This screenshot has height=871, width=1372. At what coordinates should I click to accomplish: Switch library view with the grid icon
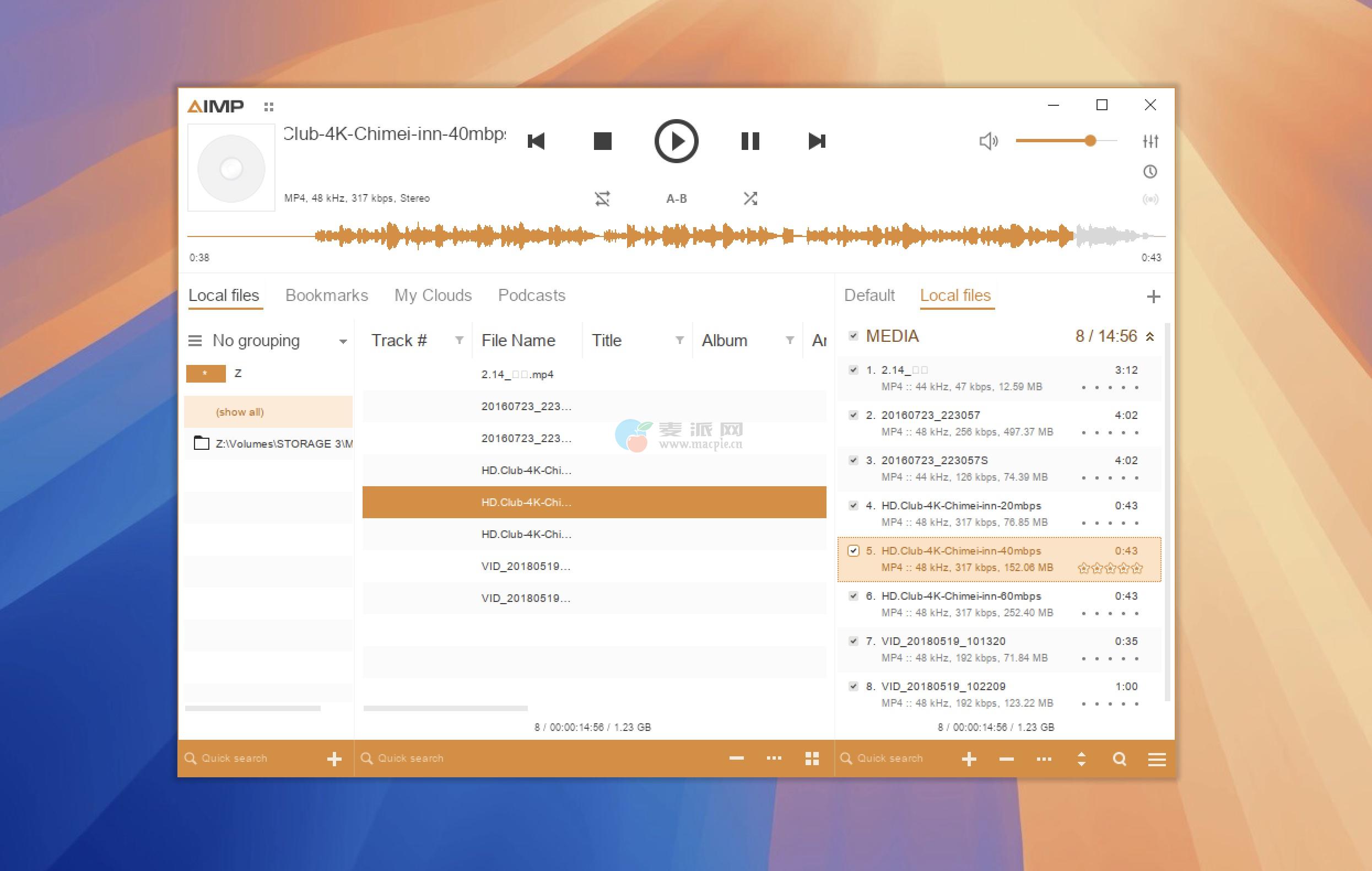click(812, 758)
